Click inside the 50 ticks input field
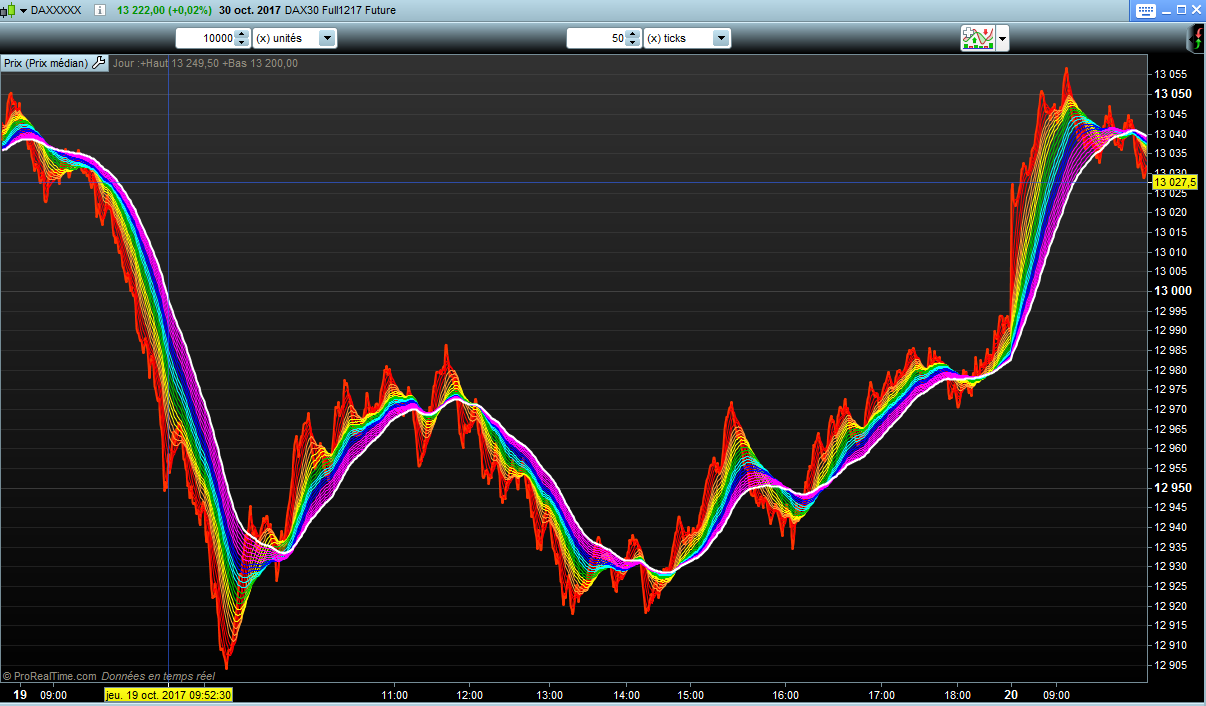Viewport: 1206px width, 706px height. 596,38
